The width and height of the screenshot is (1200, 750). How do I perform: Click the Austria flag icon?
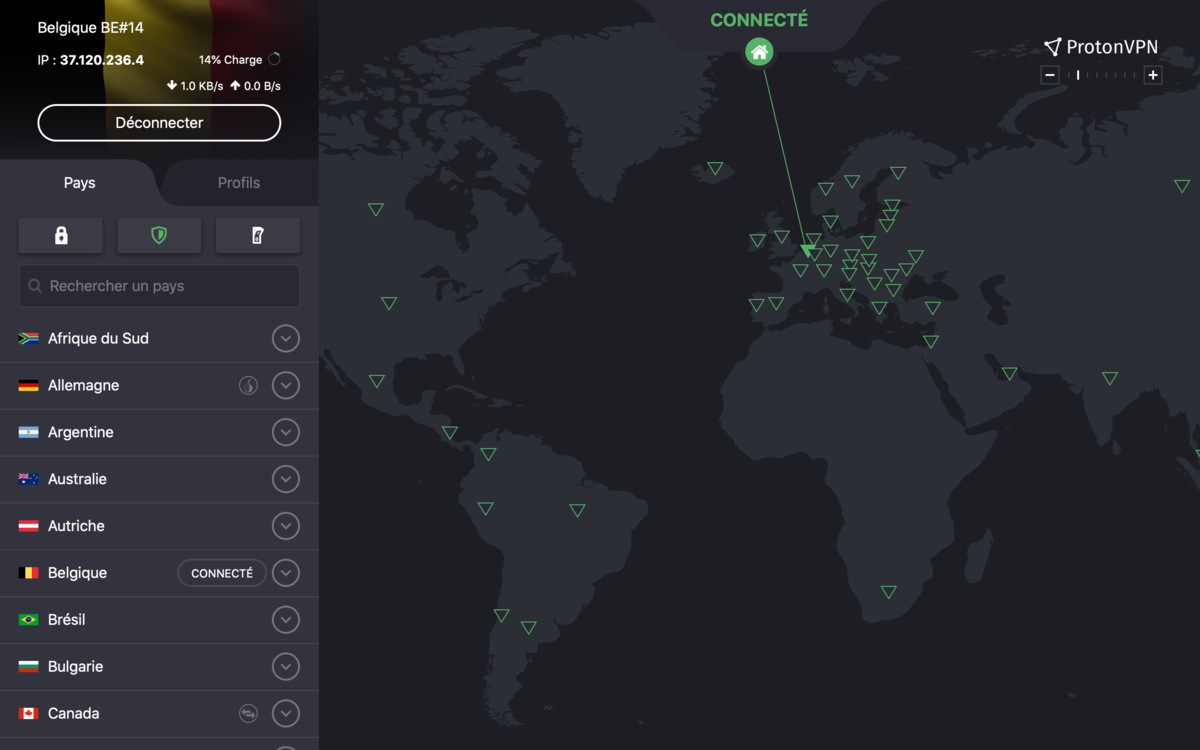coord(29,526)
